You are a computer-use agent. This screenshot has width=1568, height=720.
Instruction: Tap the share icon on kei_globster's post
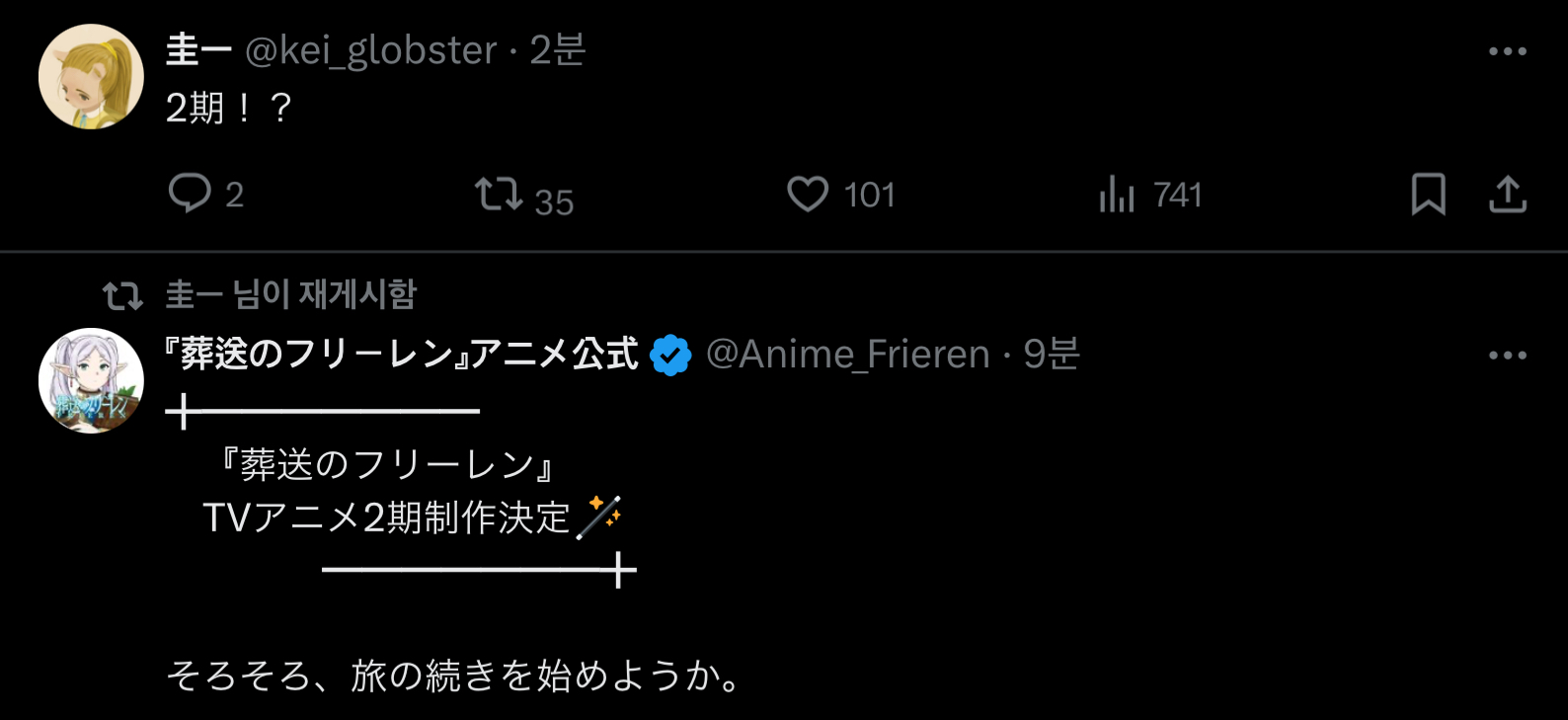point(1507,195)
